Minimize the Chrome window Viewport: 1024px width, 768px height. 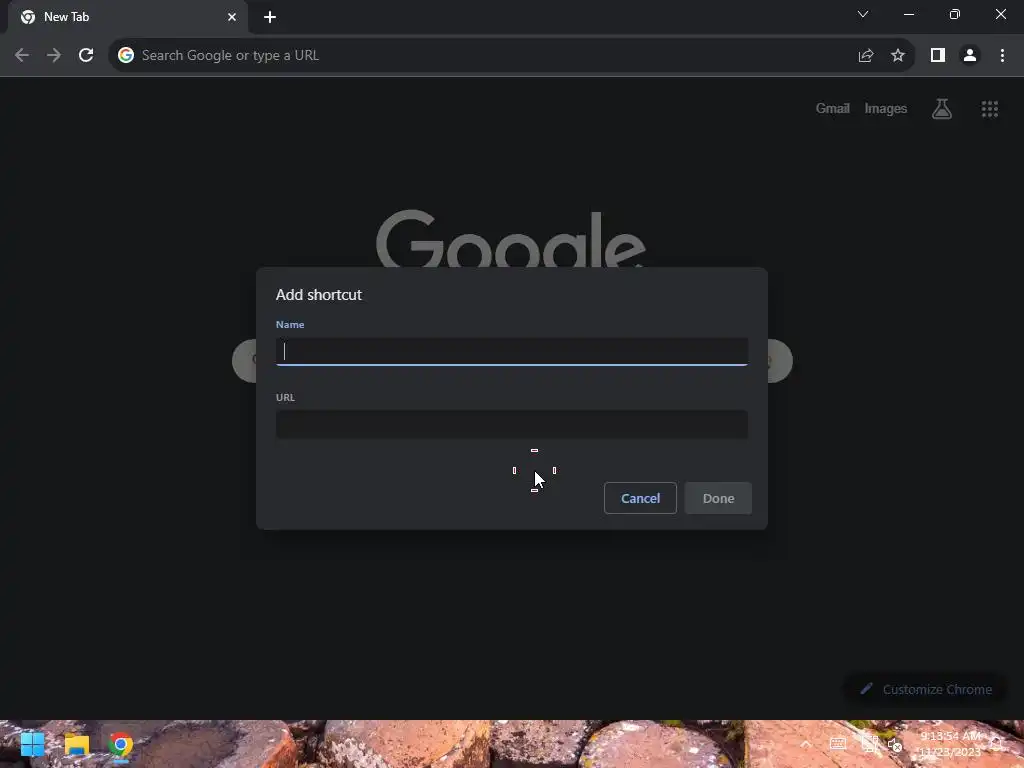pos(908,14)
